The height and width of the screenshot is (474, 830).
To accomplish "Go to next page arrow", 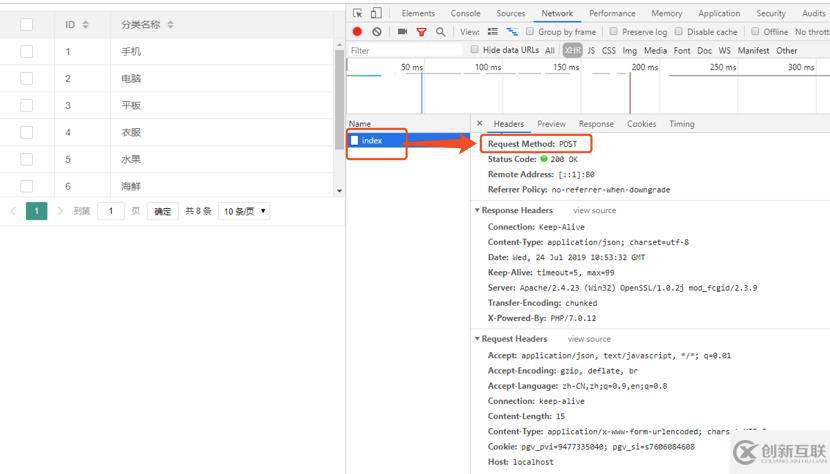I will coord(60,211).
